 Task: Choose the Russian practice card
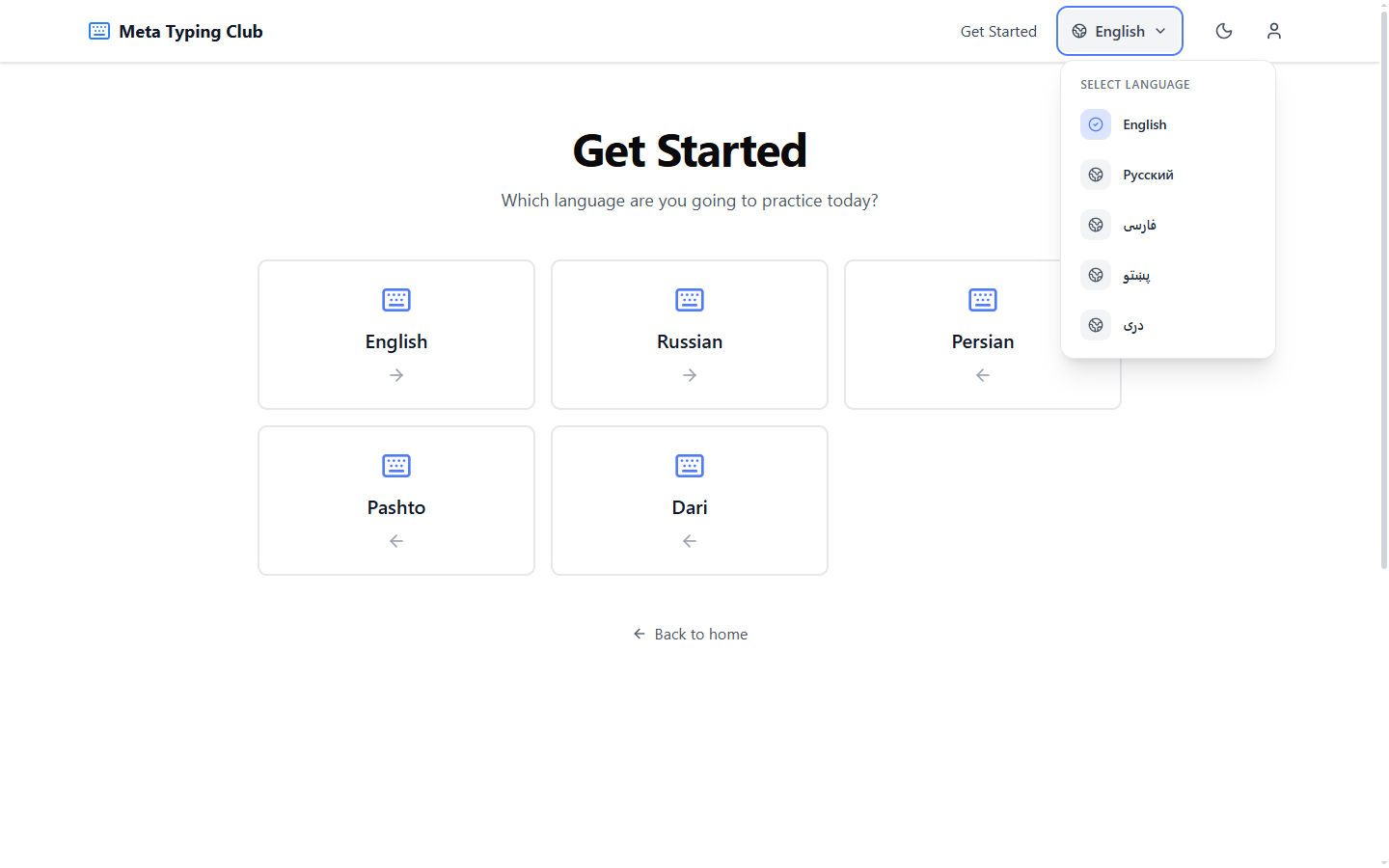tap(690, 335)
